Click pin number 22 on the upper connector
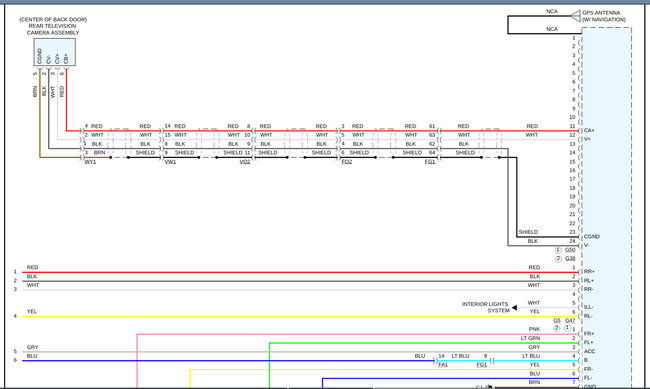Viewport: 650px width, 389px height. (x=572, y=223)
